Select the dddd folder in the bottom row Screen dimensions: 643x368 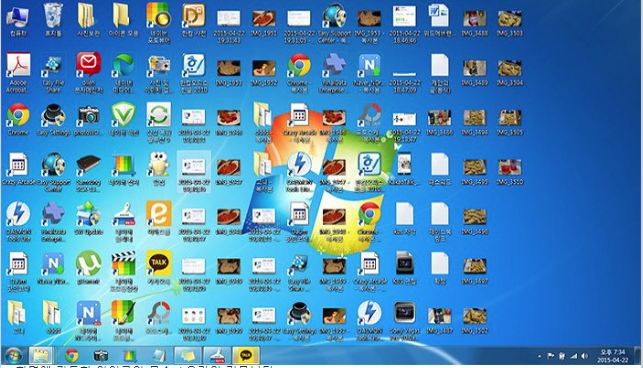coord(53,318)
